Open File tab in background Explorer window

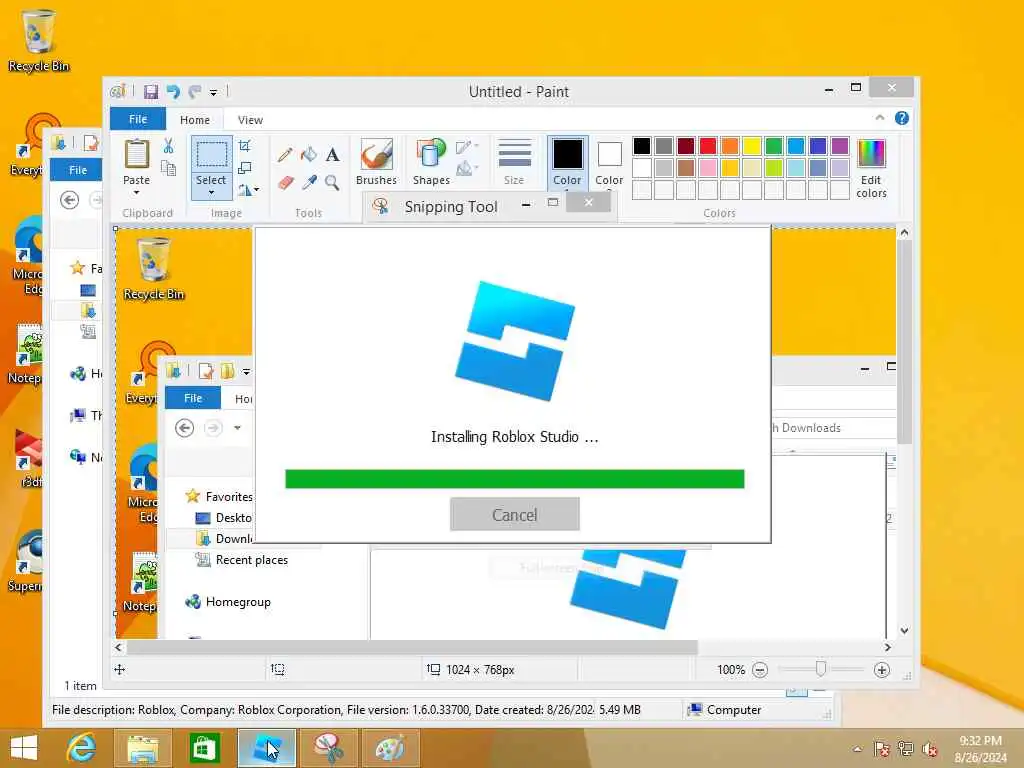[78, 170]
